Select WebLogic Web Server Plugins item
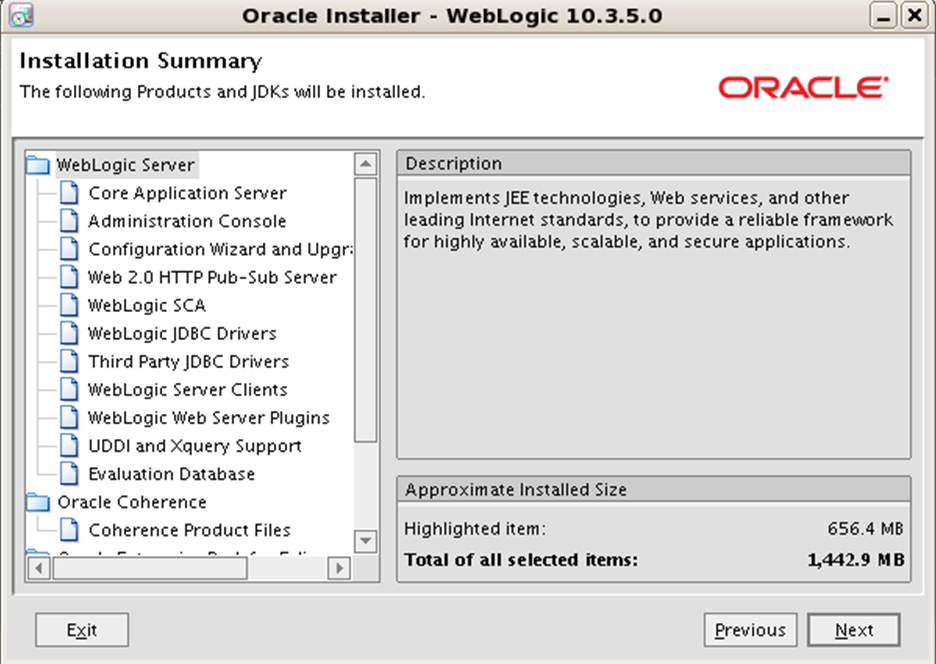 click(209, 417)
